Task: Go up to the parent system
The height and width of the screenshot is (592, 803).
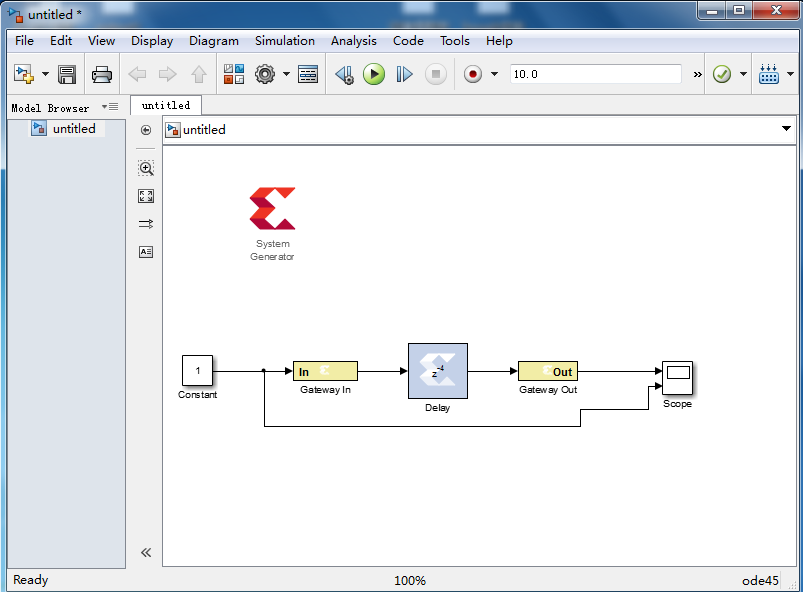Action: 199,74
